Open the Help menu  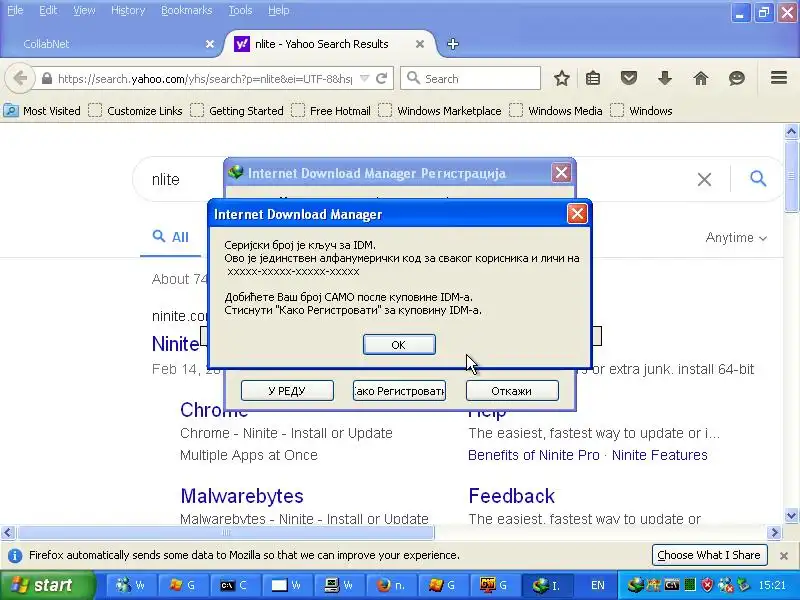click(278, 10)
